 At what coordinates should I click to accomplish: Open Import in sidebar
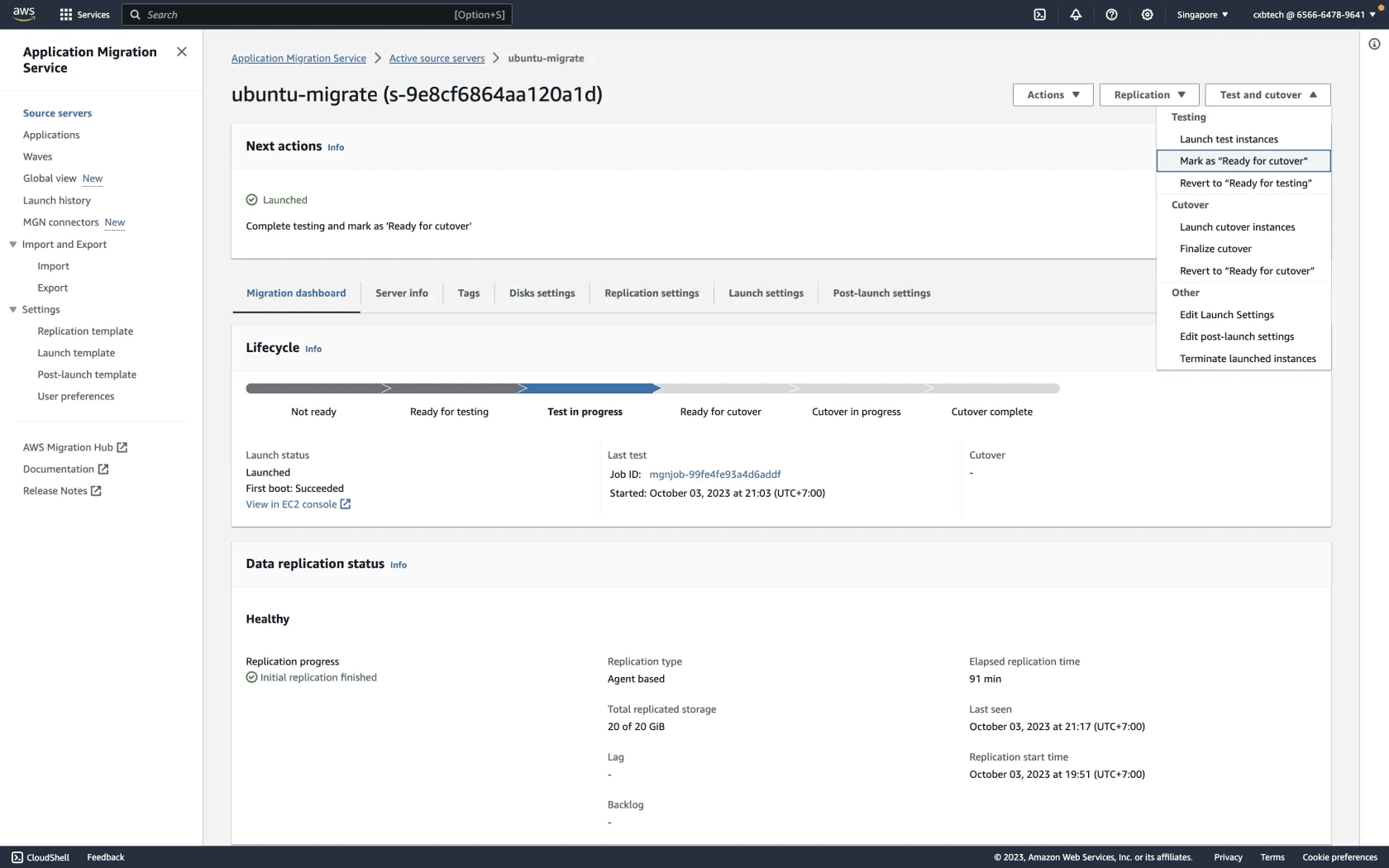[53, 266]
